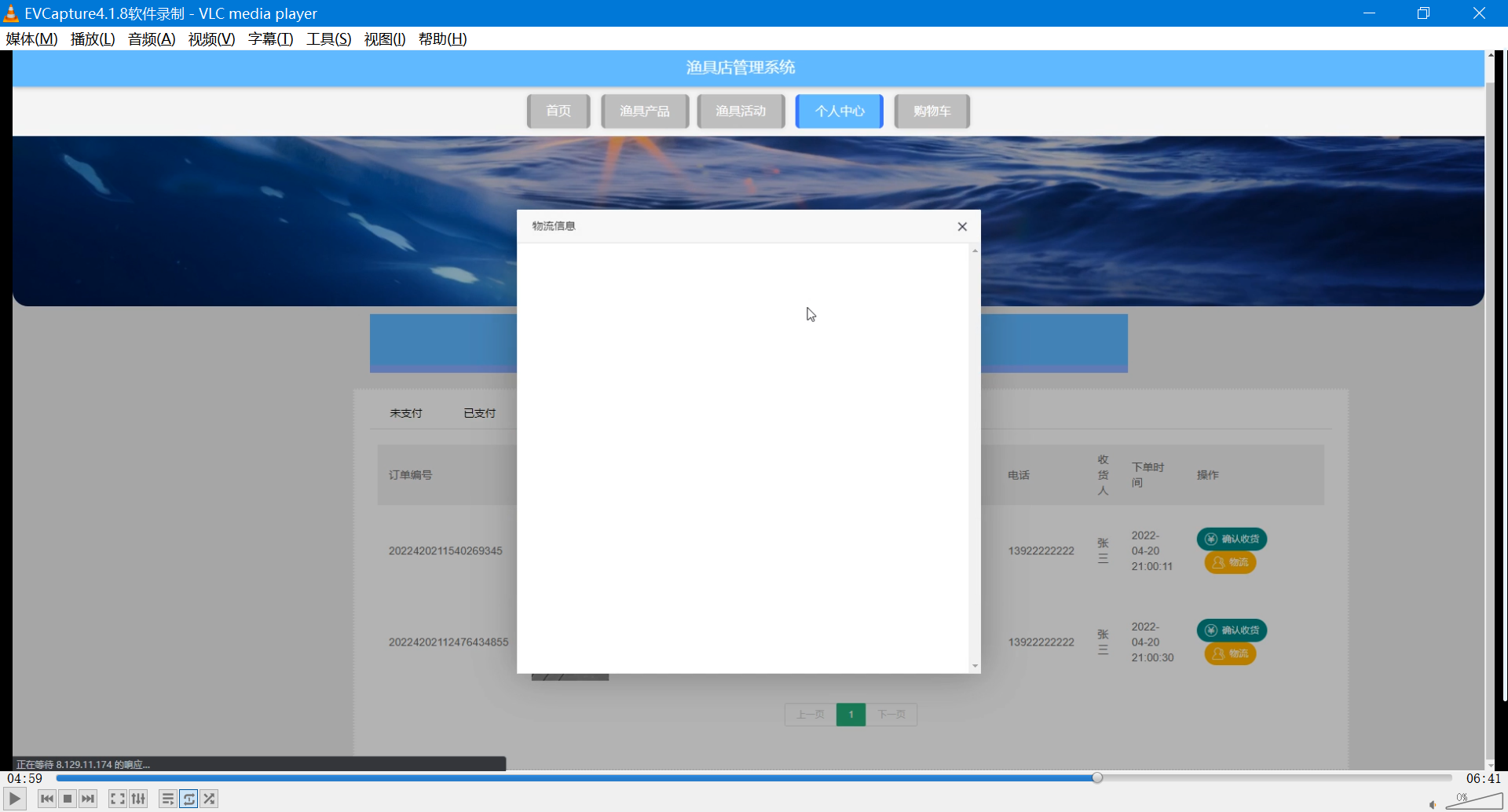Go to 渔具活动 page
1508x812 pixels.
pos(741,111)
